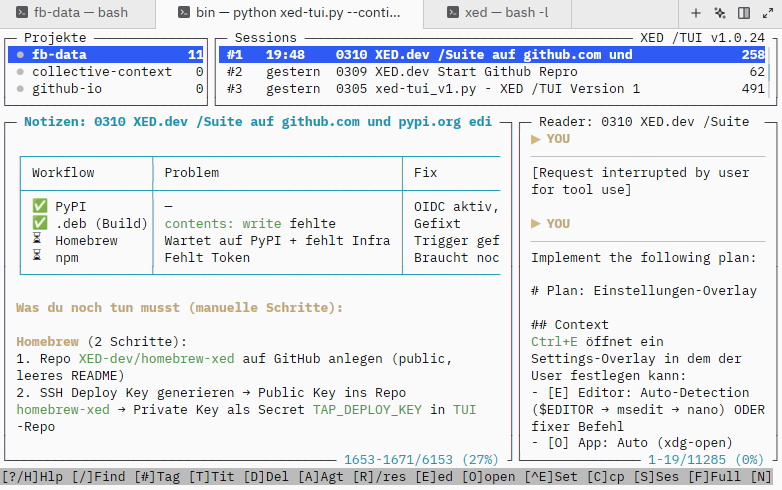This screenshot has width=782, height=490.
Task: Click the green checkmark beside .deb (Build)
Action: (40, 223)
